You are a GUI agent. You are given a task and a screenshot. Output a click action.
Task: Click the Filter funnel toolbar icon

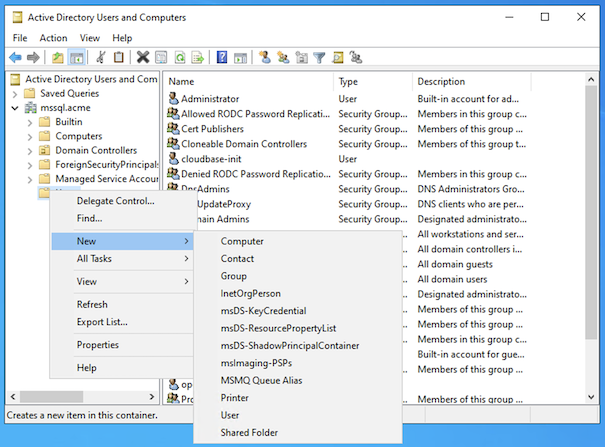tap(319, 58)
